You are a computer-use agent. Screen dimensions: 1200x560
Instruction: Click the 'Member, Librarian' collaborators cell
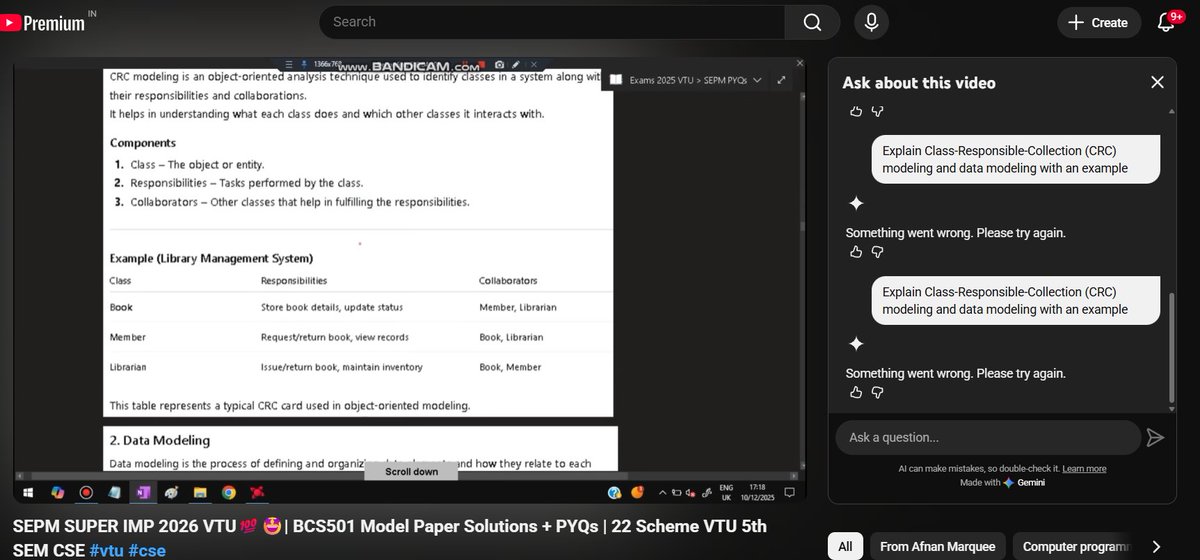pos(518,307)
